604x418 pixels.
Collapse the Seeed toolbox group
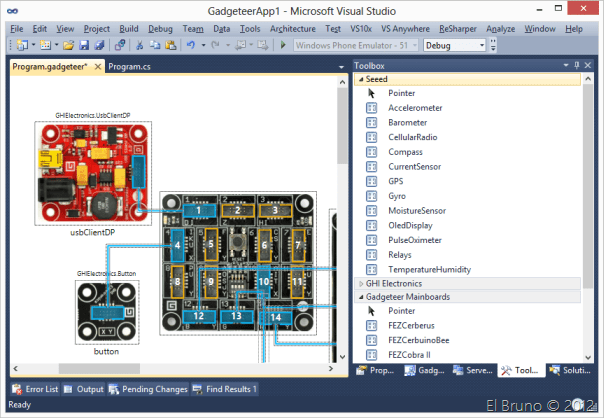(x=361, y=78)
